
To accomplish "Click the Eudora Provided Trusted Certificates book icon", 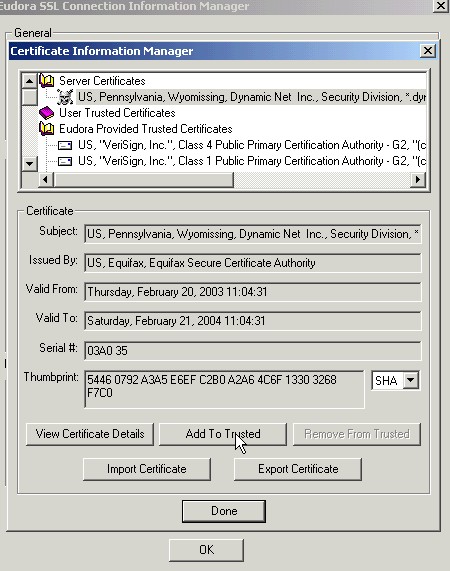I will click(47, 129).
